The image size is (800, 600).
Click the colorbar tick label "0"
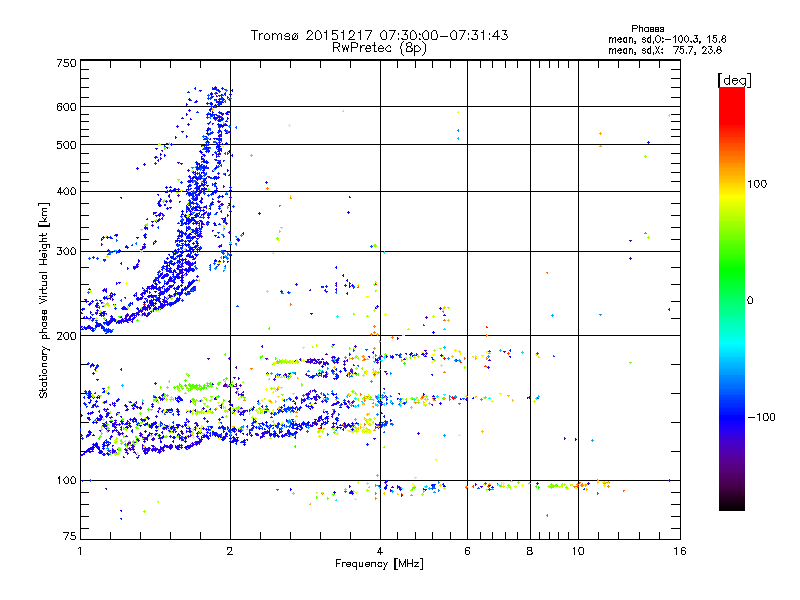tap(750, 300)
